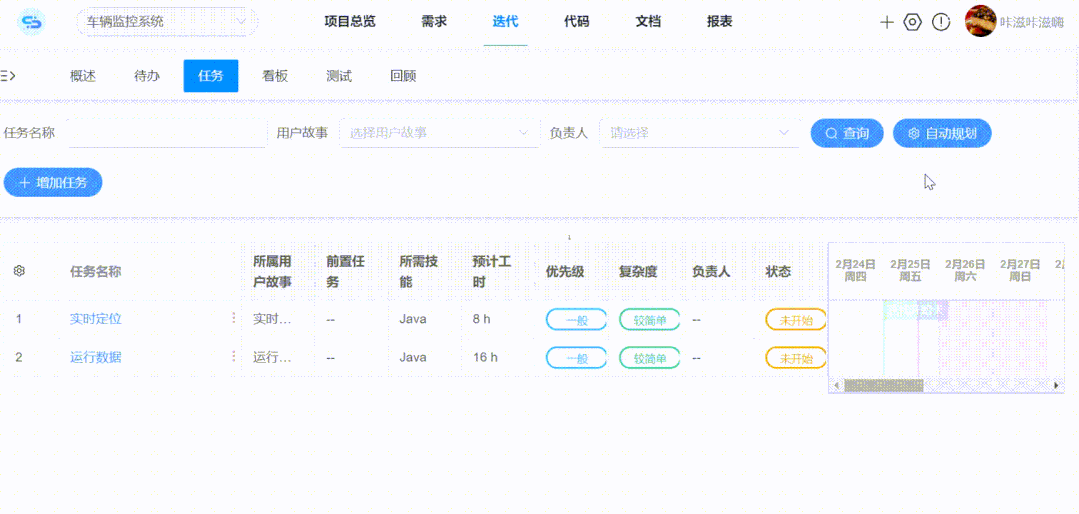The width and height of the screenshot is (1079, 514).
Task: Click the 一般 priority tag in row 1
Action: [577, 319]
